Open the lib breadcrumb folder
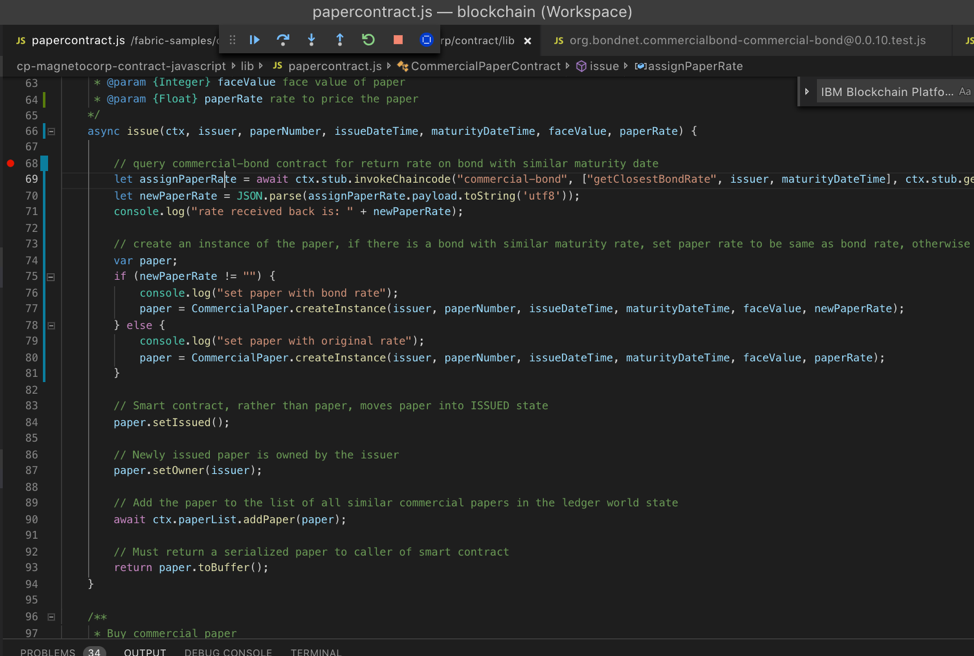974x656 pixels. [247, 66]
